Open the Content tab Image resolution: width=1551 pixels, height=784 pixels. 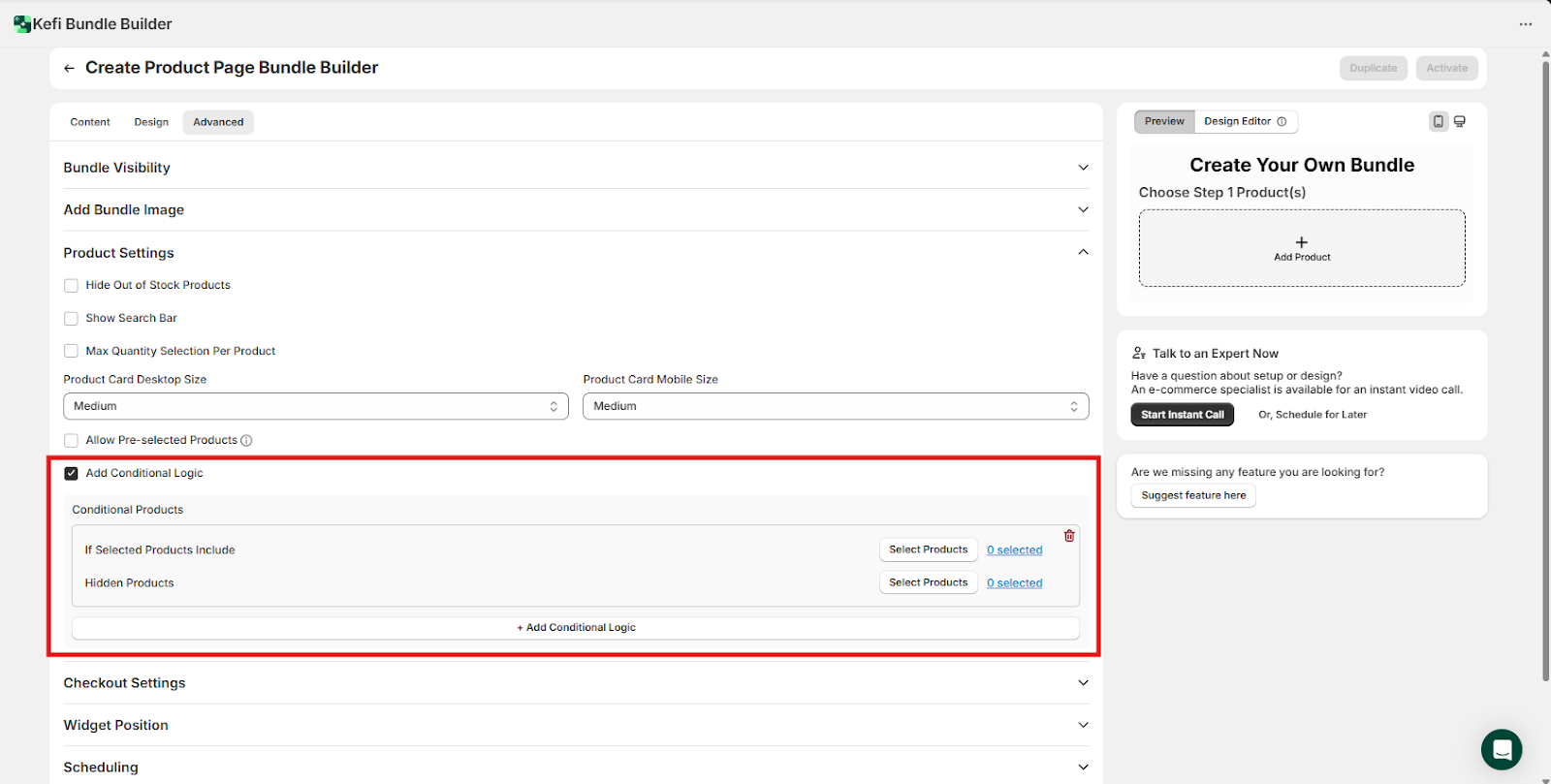tap(90, 122)
